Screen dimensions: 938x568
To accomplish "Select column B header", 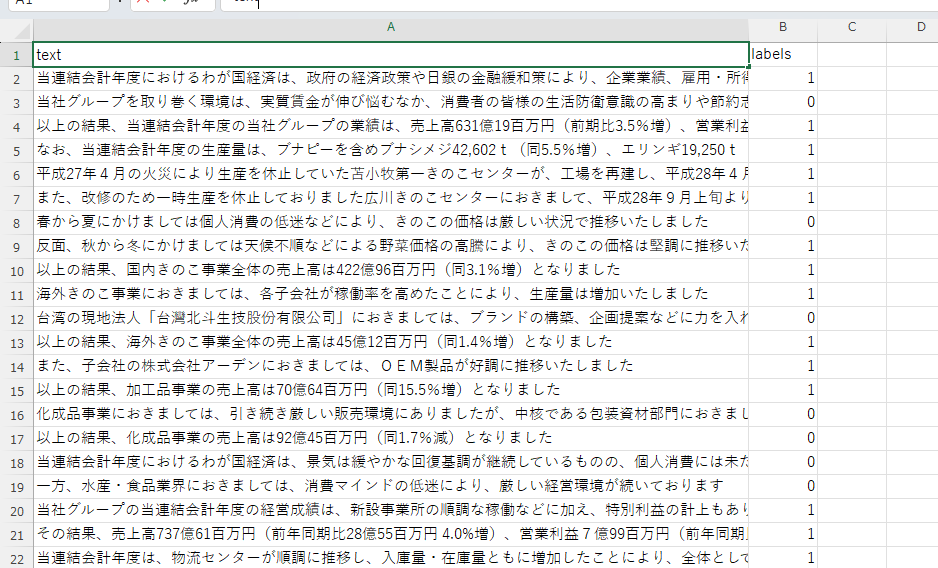I will coord(783,27).
